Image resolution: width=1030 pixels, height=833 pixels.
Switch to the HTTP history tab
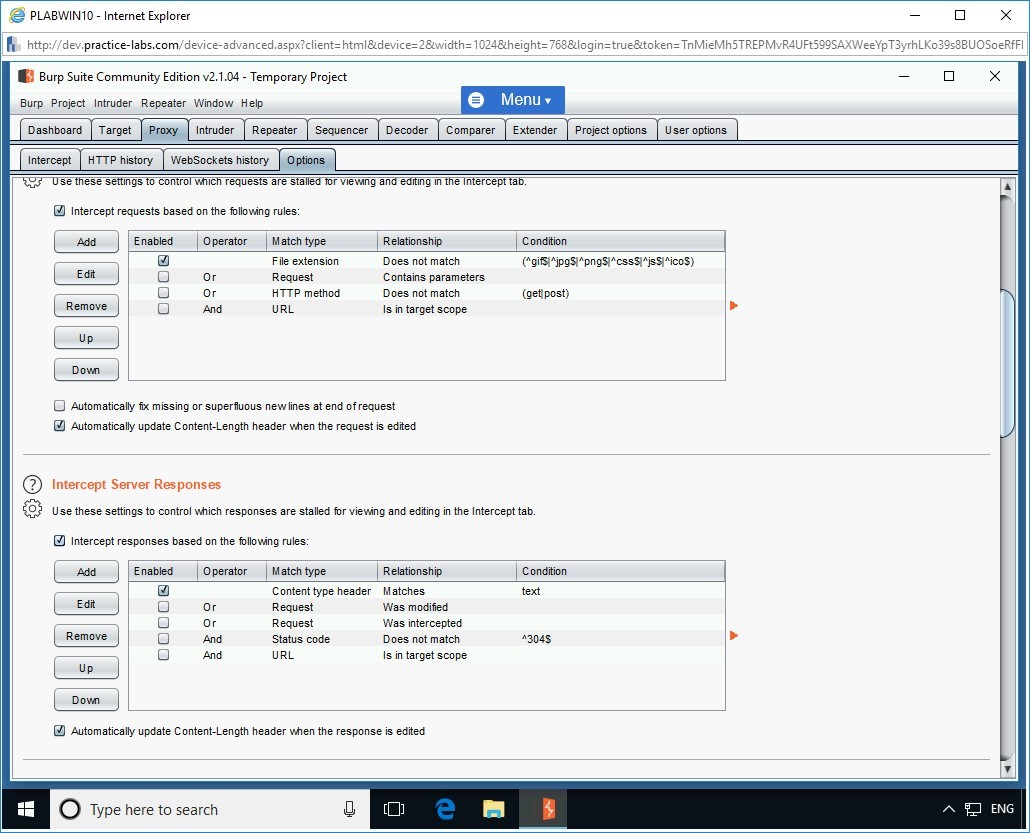(120, 159)
